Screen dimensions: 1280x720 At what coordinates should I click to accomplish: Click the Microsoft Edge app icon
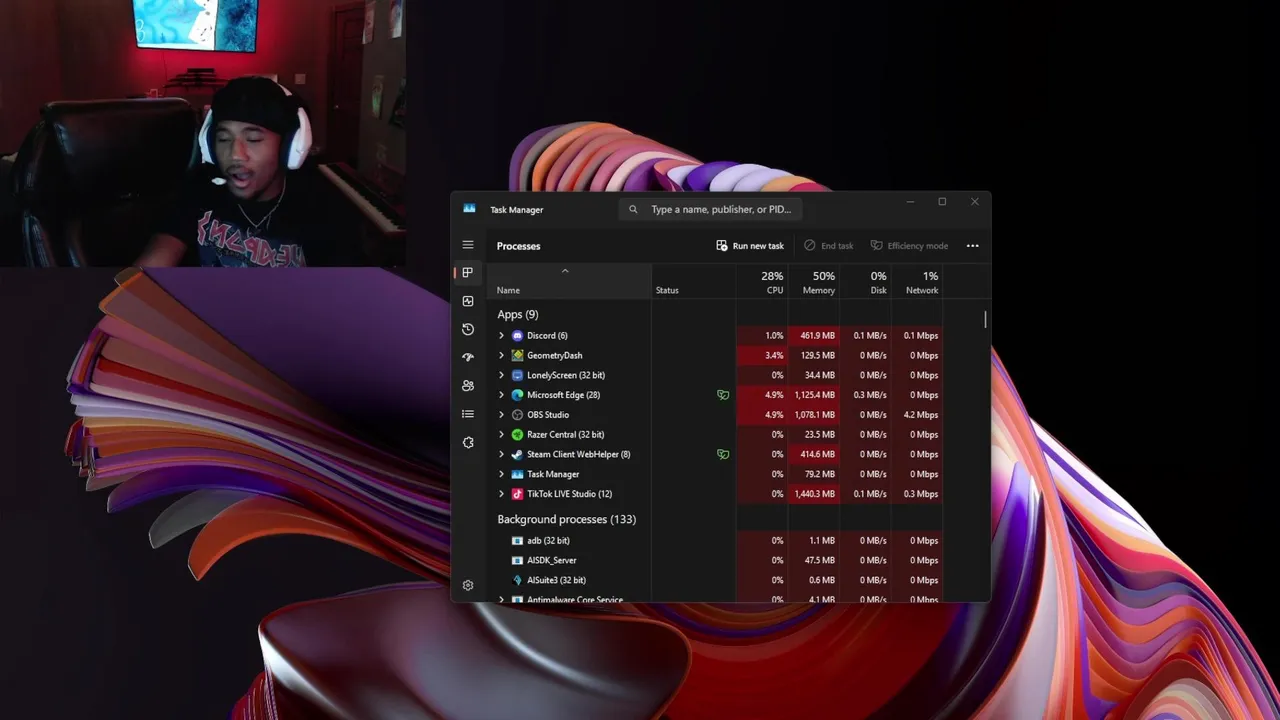(x=517, y=395)
